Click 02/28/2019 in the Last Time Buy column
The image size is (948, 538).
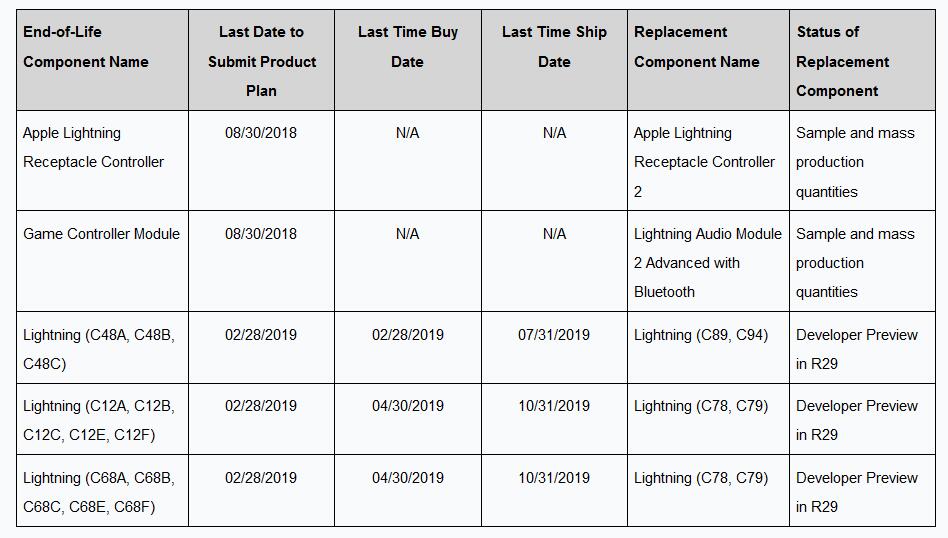click(x=407, y=335)
